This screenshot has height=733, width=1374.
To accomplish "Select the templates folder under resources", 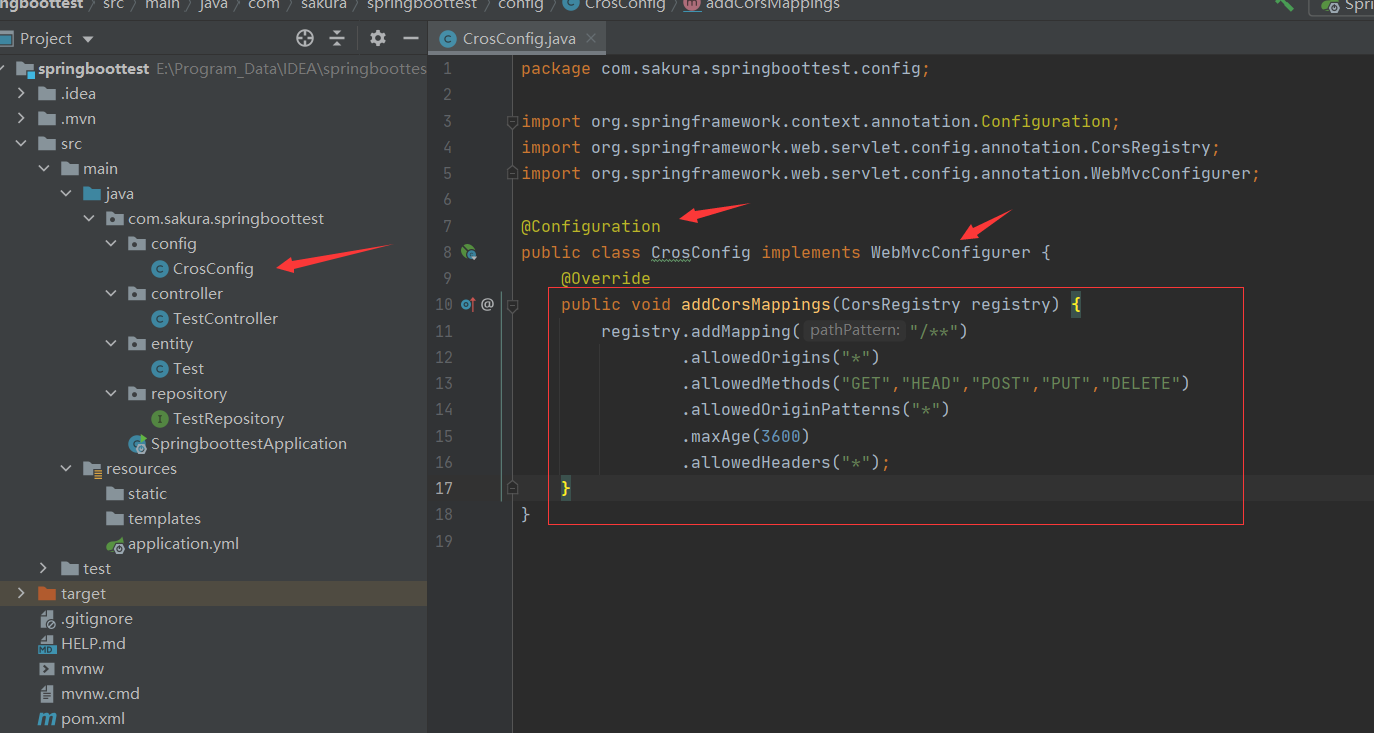I will 164,519.
